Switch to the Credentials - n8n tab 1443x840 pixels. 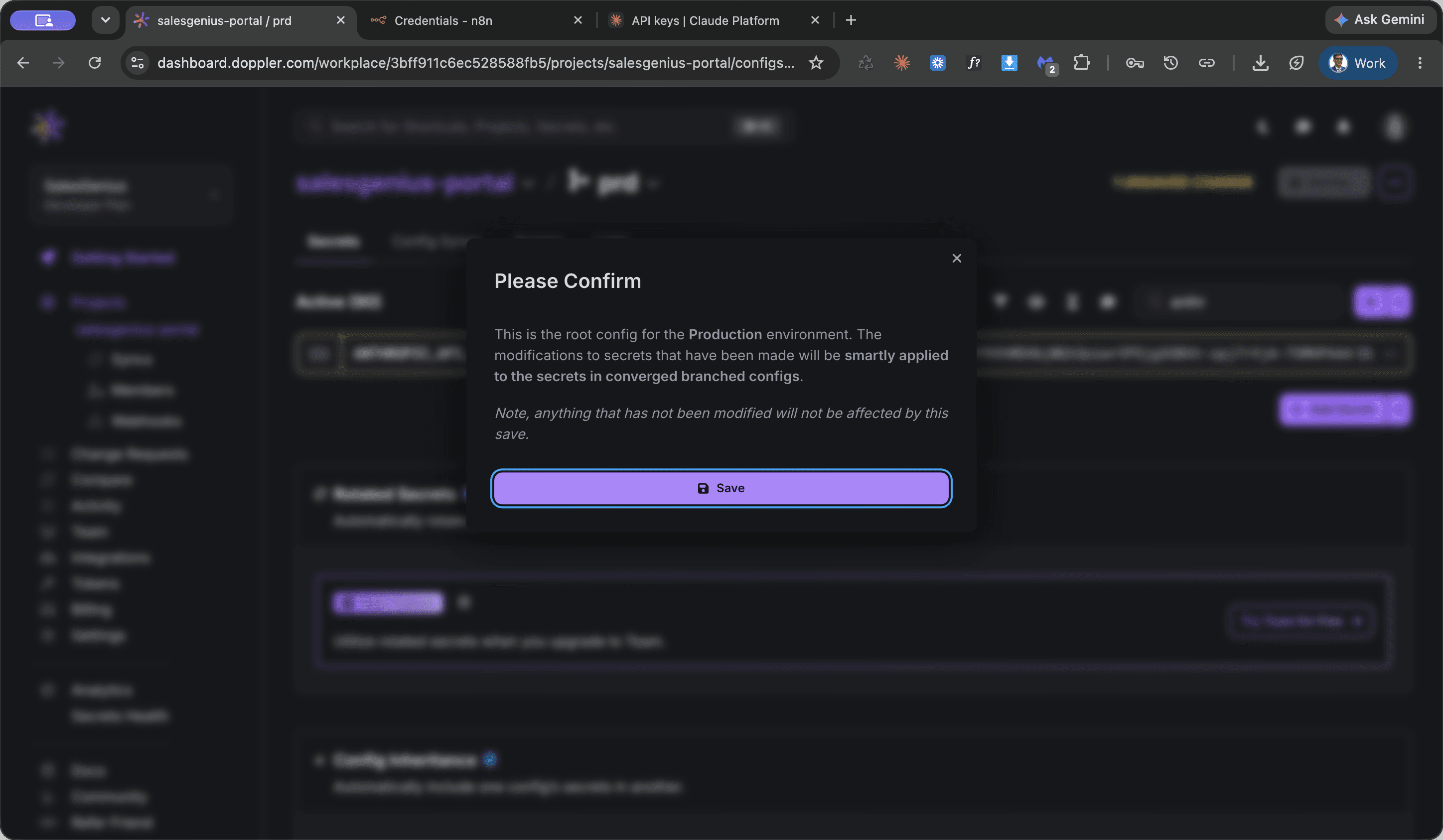pos(443,20)
